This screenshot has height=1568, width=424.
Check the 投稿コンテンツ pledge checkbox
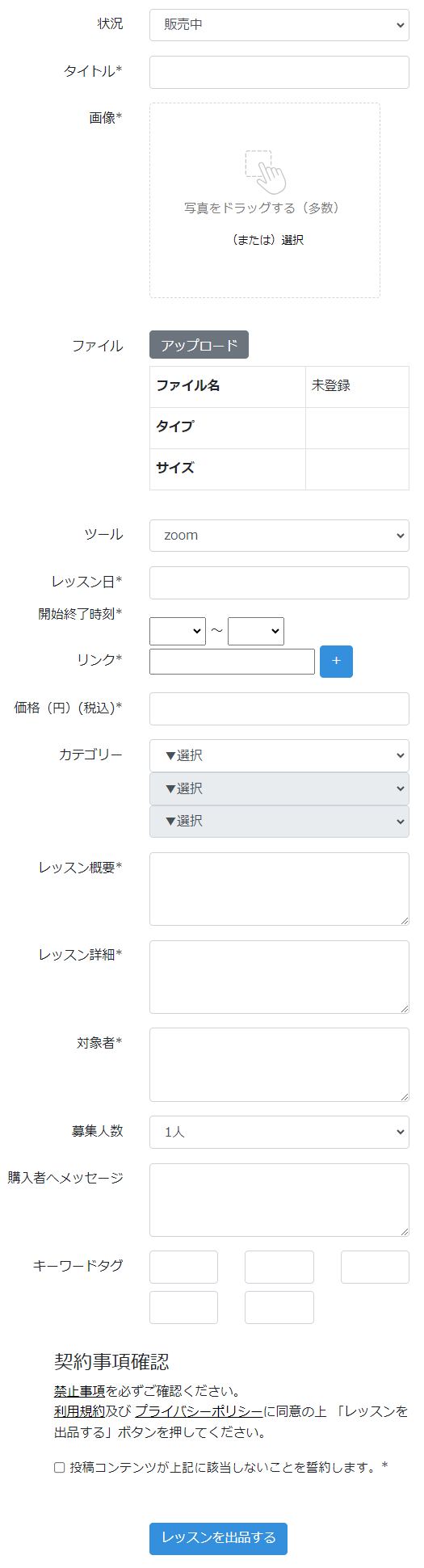click(x=60, y=1467)
